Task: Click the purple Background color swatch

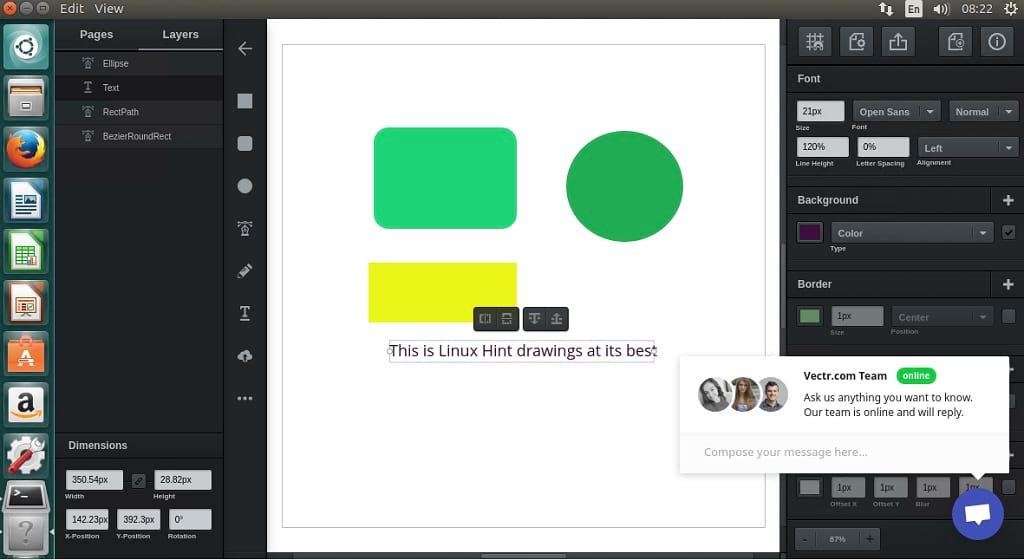Action: click(810, 232)
